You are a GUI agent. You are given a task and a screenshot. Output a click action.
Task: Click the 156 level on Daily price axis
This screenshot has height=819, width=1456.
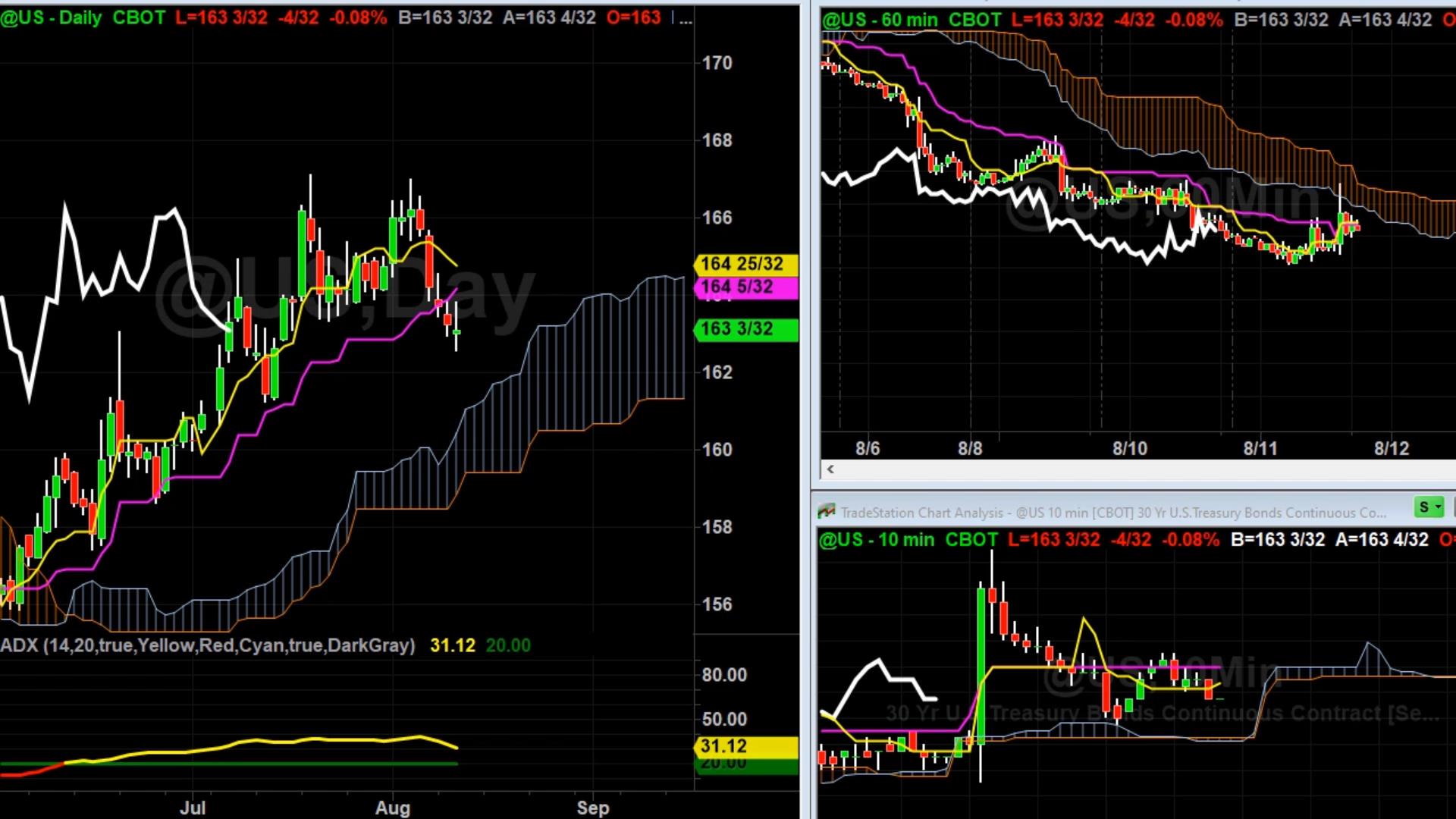717,604
